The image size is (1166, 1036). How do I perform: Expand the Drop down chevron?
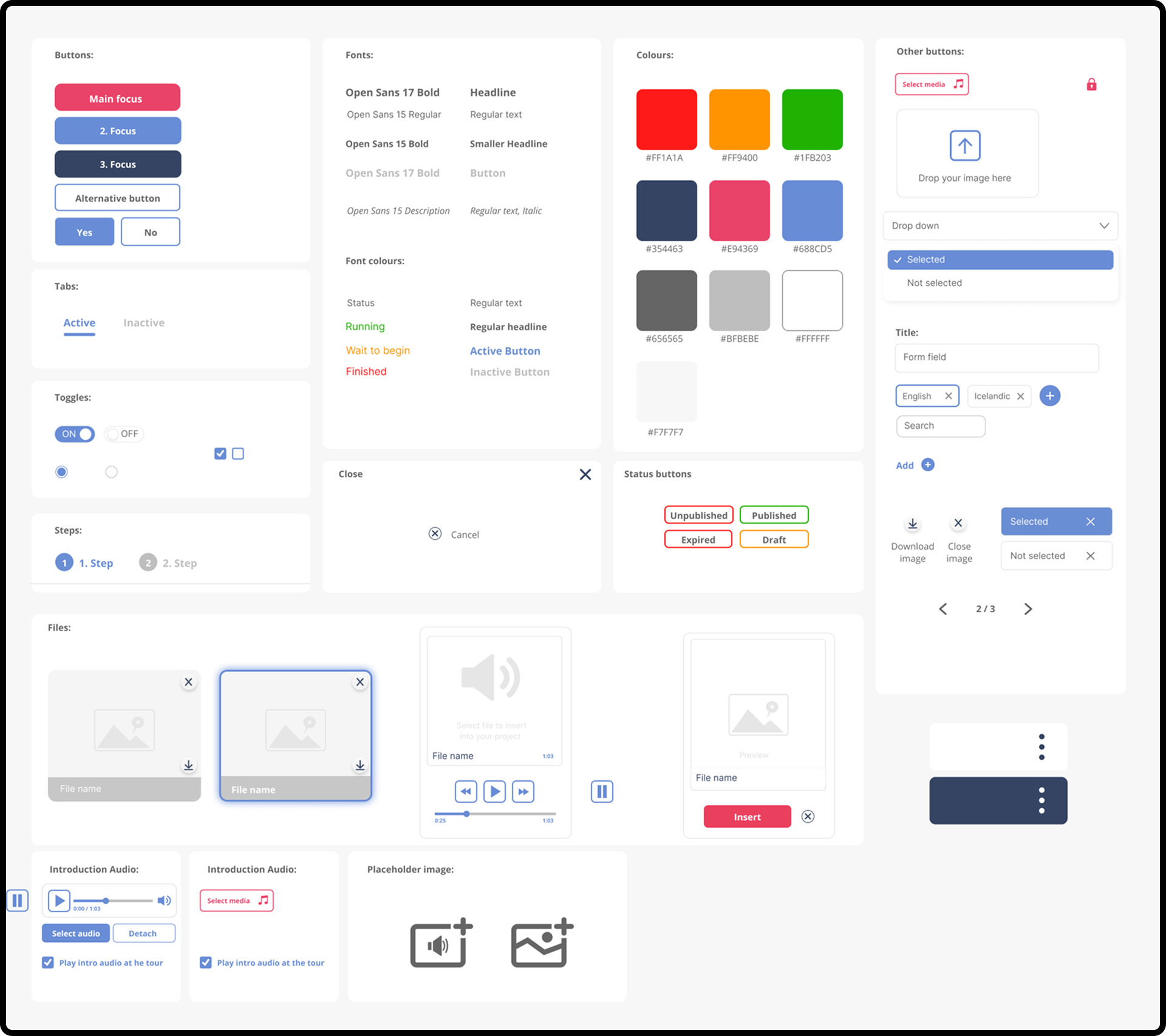pos(1103,226)
